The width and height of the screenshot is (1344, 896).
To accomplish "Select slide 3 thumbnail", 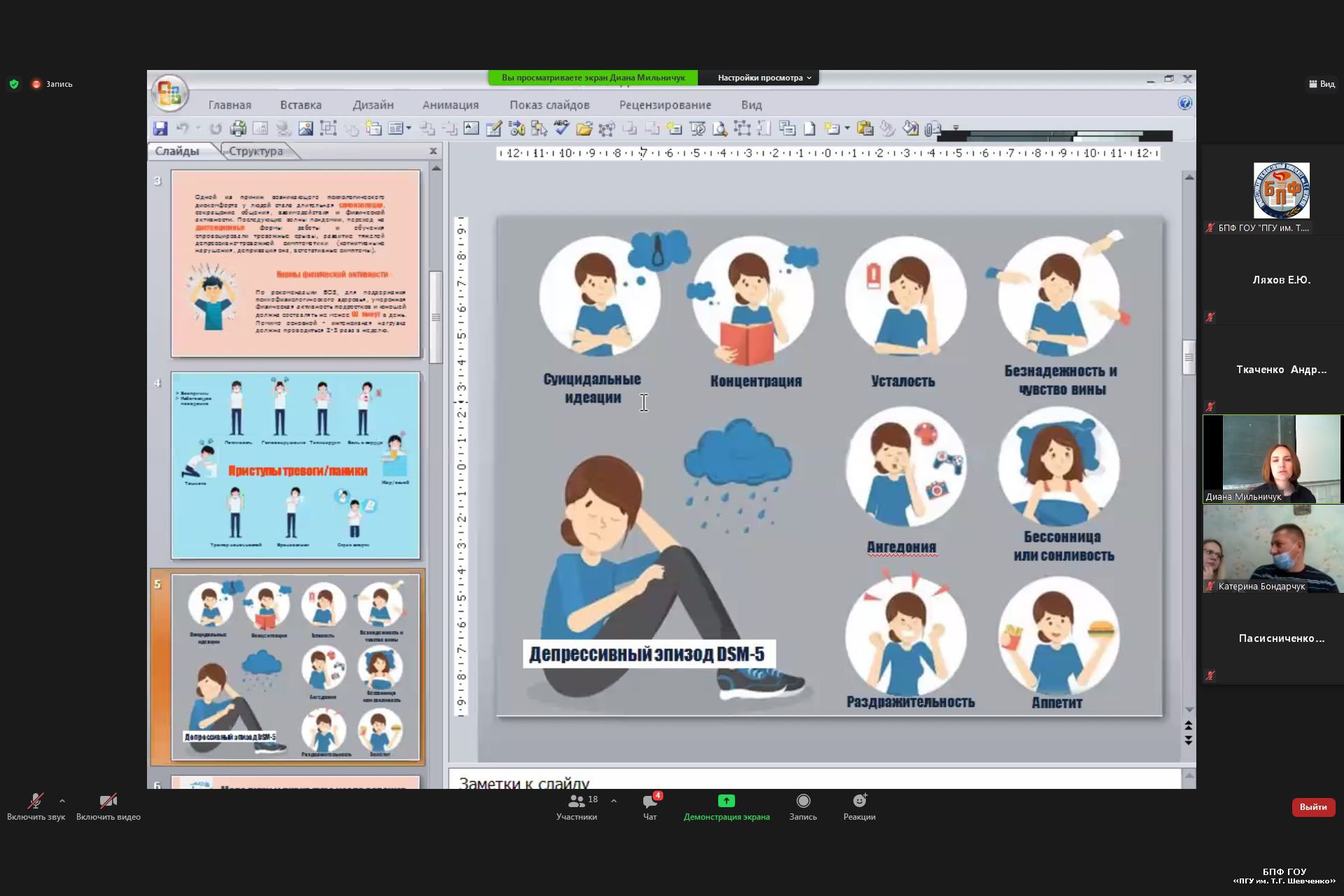I will coord(295,264).
